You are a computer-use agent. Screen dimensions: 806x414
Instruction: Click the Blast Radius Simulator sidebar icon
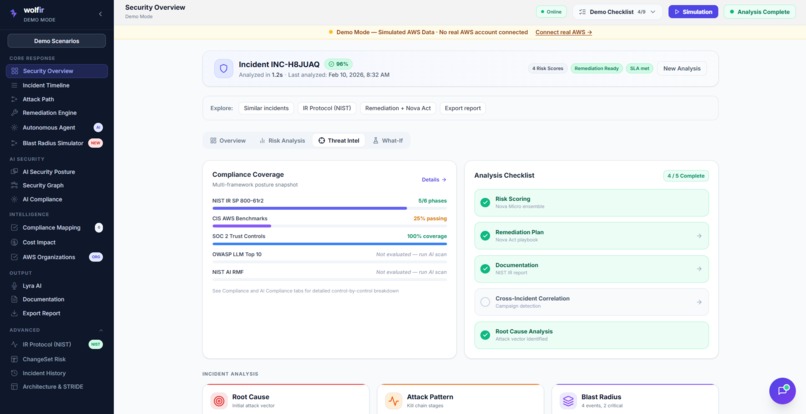(14, 143)
